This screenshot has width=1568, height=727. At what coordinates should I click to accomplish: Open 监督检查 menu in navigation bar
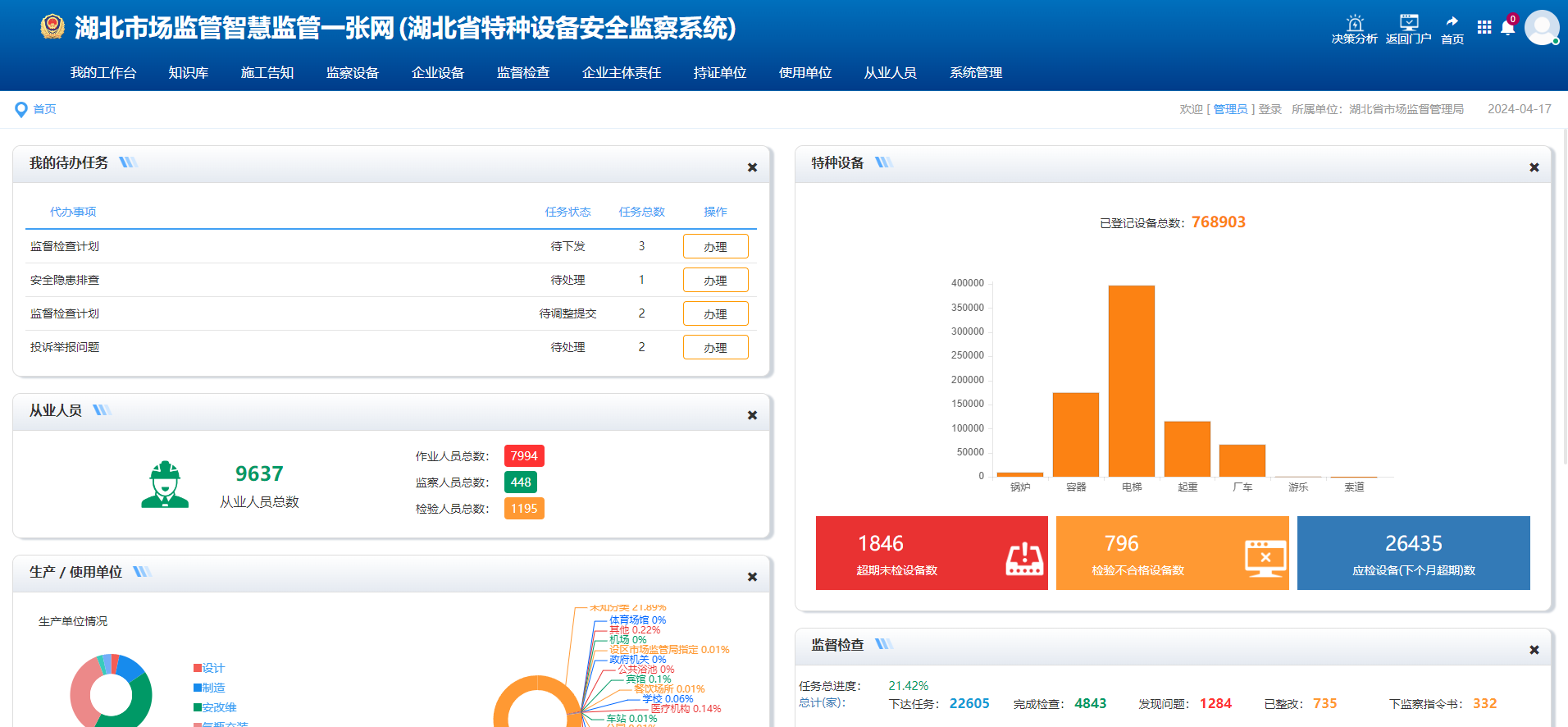(523, 73)
